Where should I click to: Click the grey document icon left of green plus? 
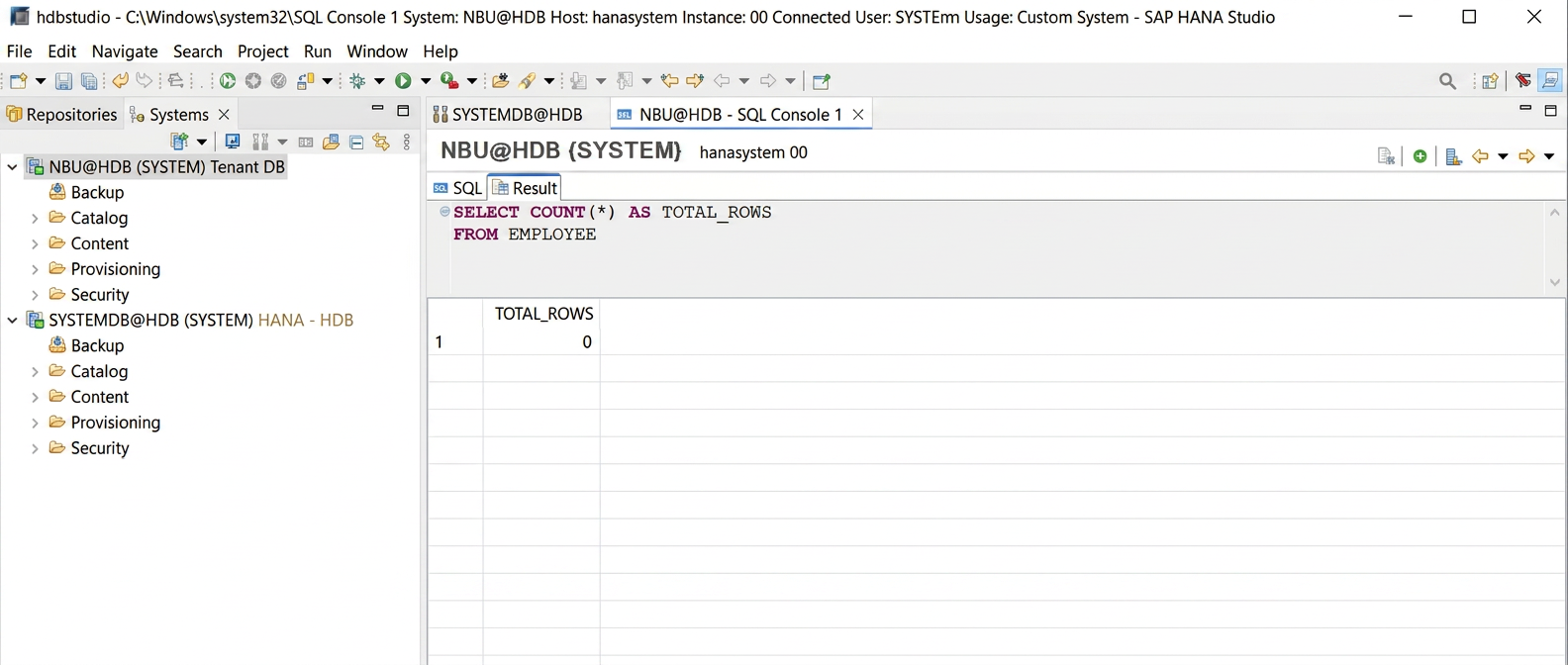(1386, 155)
